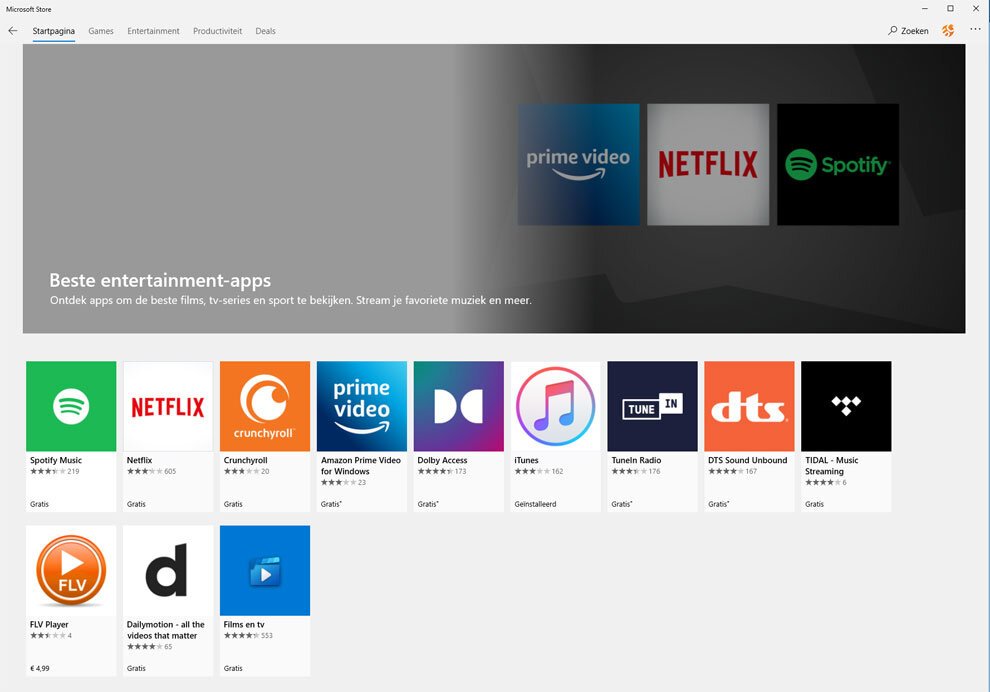This screenshot has width=990, height=692.
Task: Click the banner description about films and tv-series
Action: [x=290, y=301]
